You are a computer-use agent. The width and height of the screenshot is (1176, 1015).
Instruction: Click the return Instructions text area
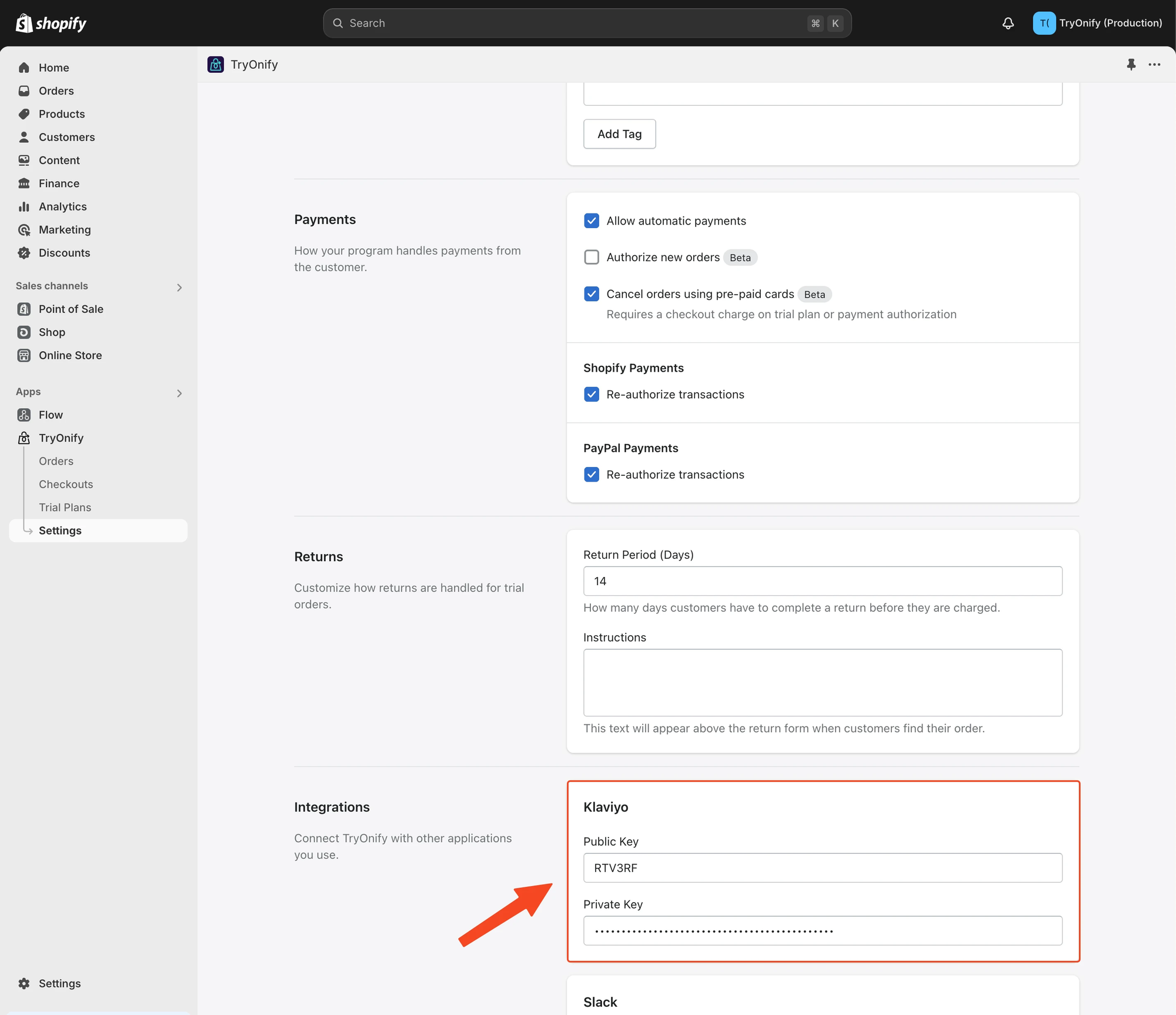(x=823, y=683)
